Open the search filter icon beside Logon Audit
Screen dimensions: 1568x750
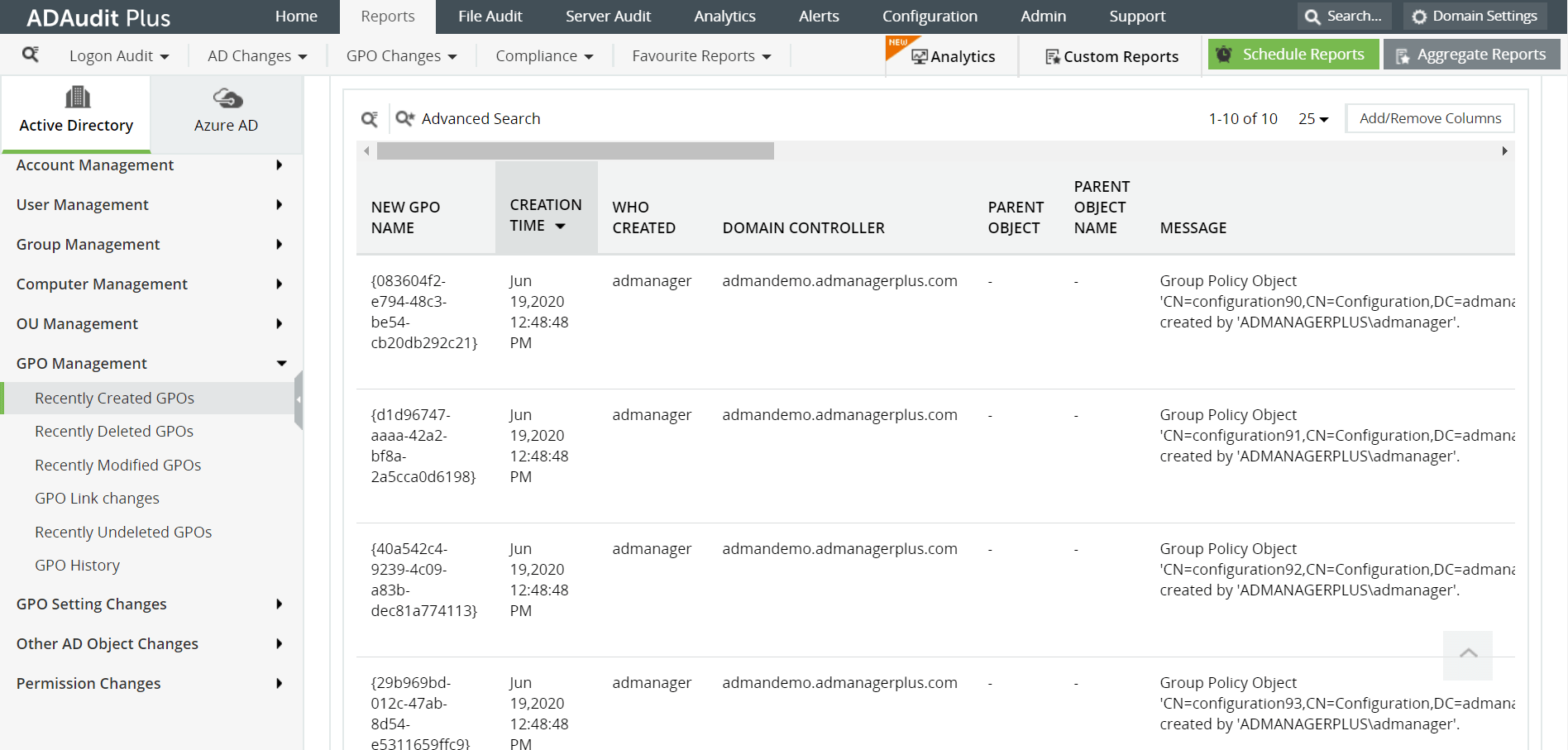pyautogui.click(x=31, y=55)
